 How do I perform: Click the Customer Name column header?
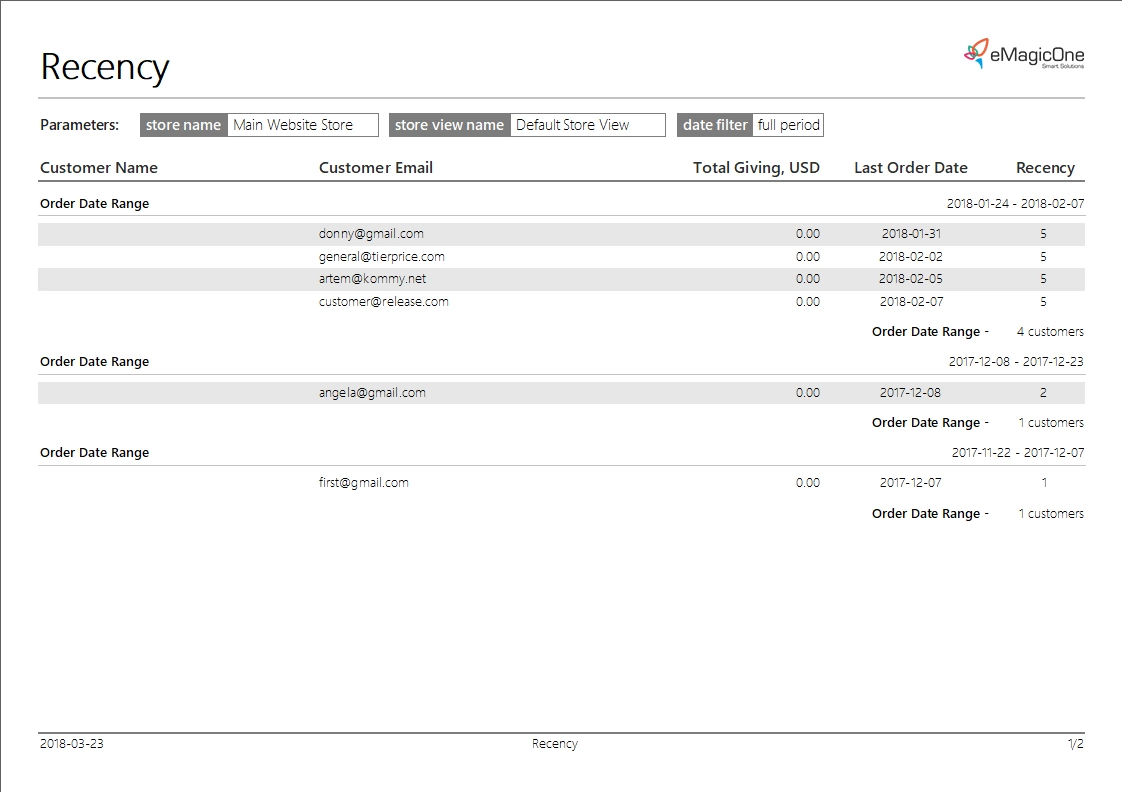coord(99,167)
